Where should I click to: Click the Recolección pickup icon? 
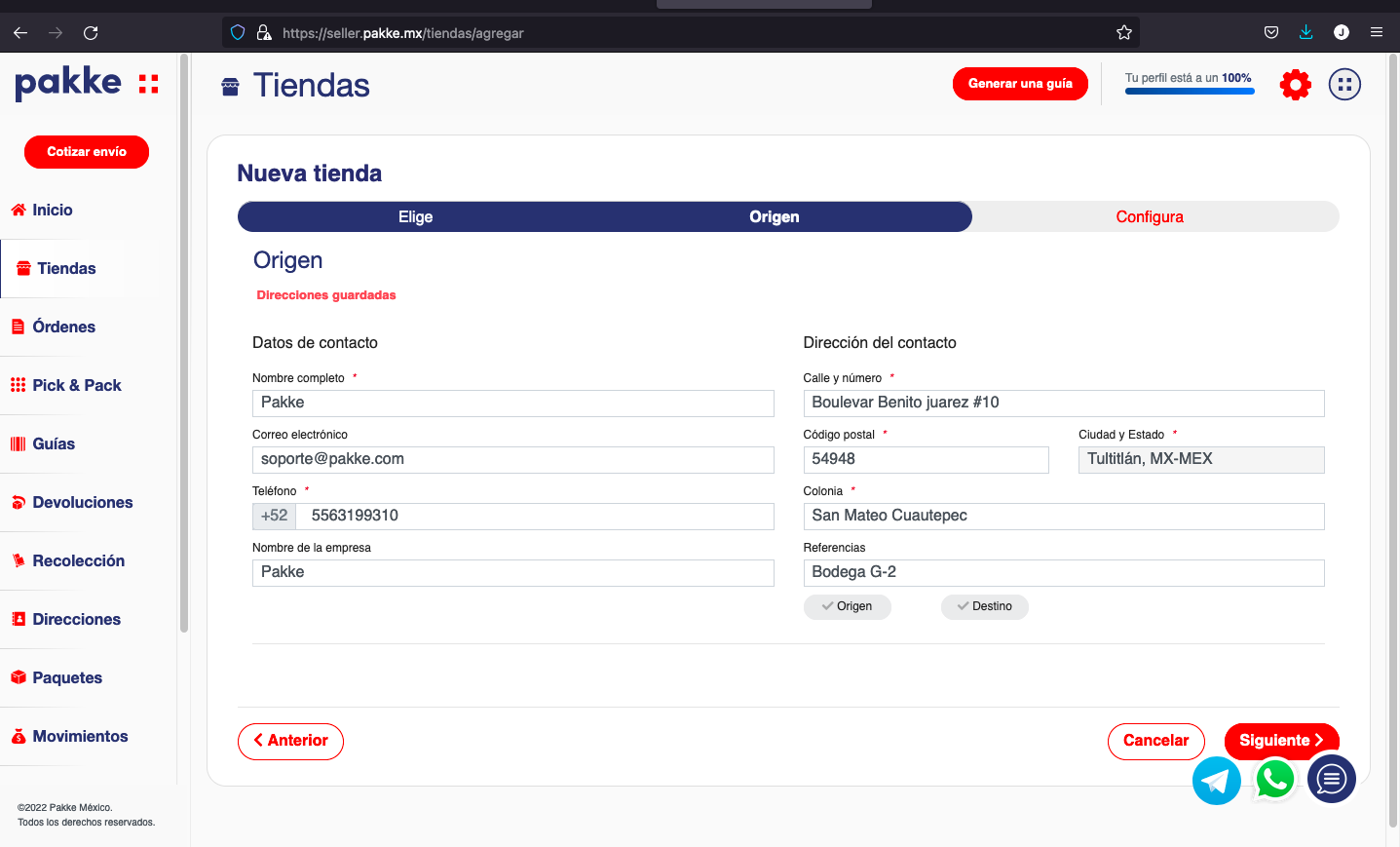19,560
